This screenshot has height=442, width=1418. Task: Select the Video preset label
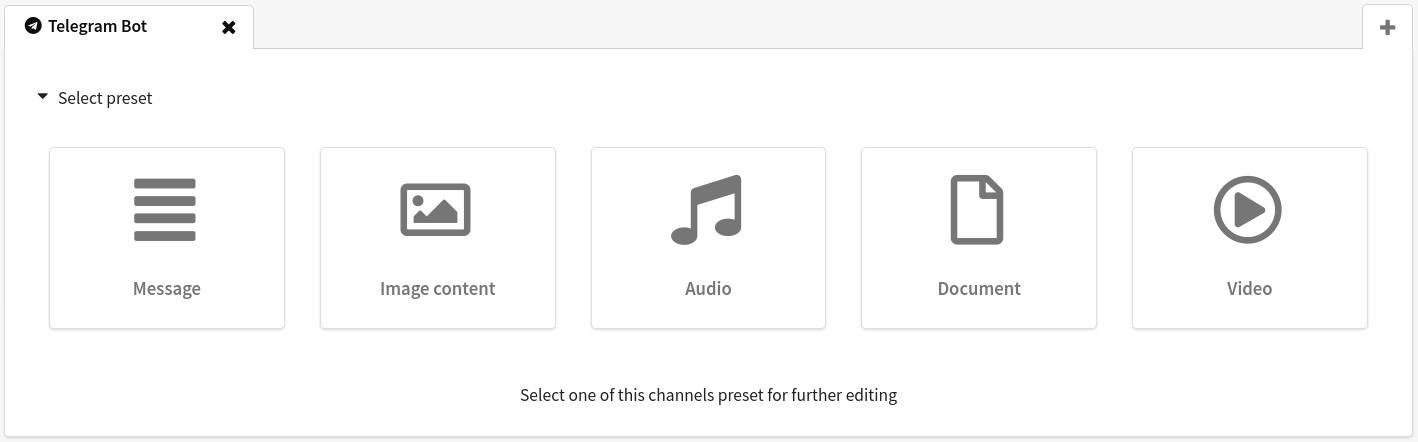(x=1249, y=289)
